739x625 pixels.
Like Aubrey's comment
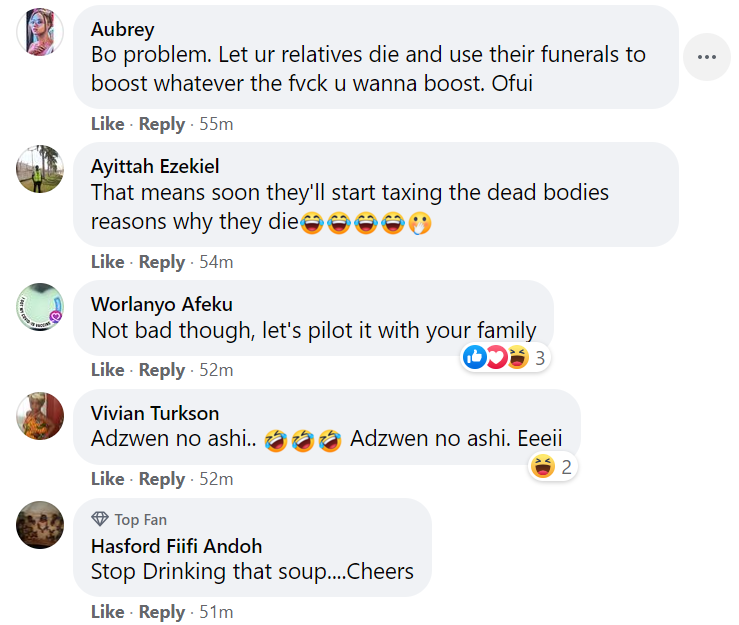coord(107,124)
